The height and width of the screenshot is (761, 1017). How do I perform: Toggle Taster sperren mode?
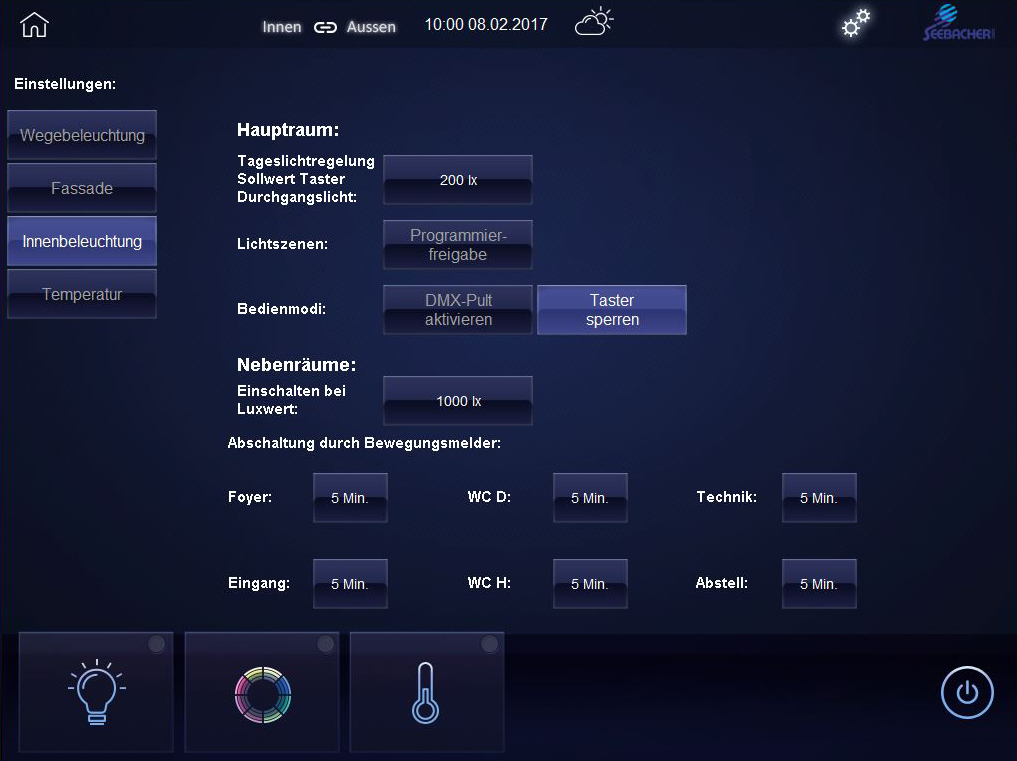coord(612,310)
